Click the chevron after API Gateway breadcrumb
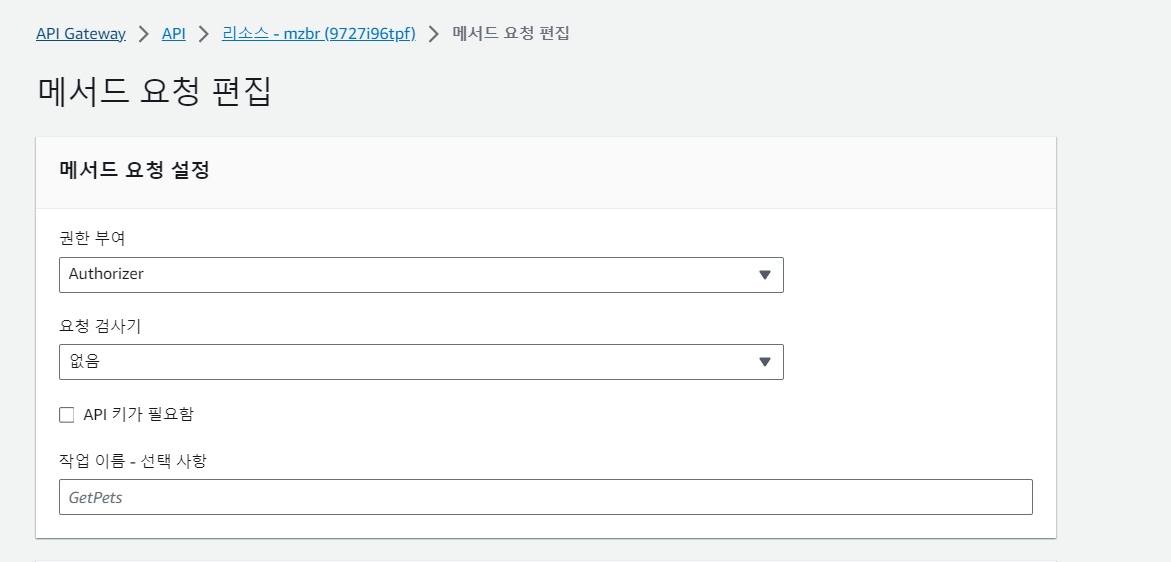1171x562 pixels. [x=144, y=34]
